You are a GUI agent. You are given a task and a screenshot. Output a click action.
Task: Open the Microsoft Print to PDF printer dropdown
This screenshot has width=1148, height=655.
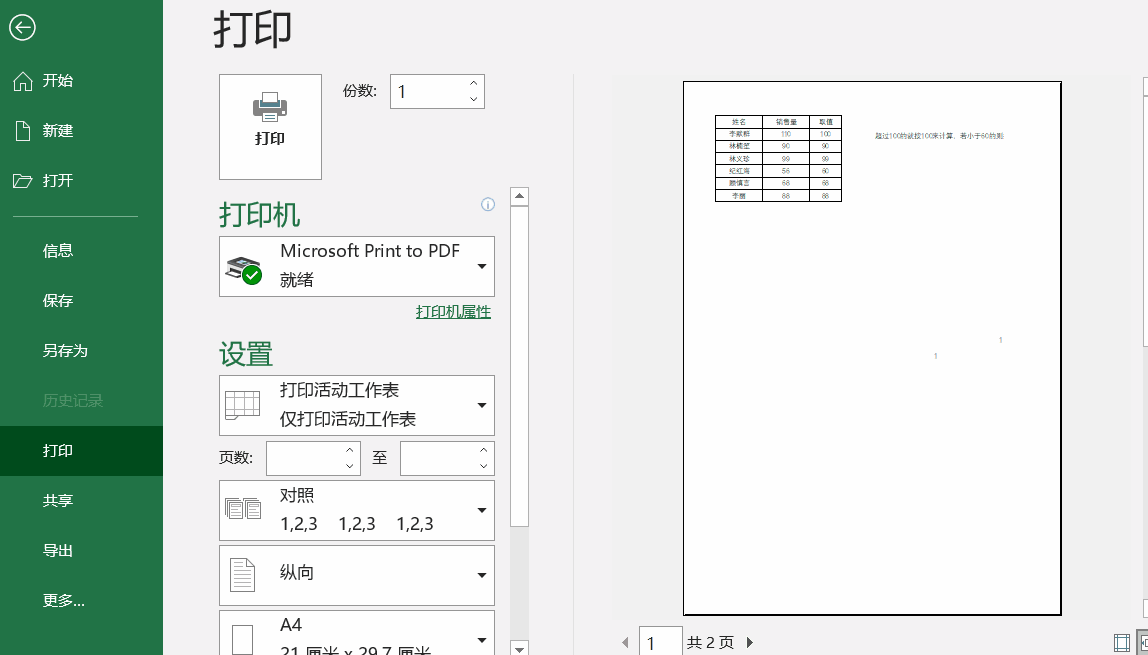357,266
